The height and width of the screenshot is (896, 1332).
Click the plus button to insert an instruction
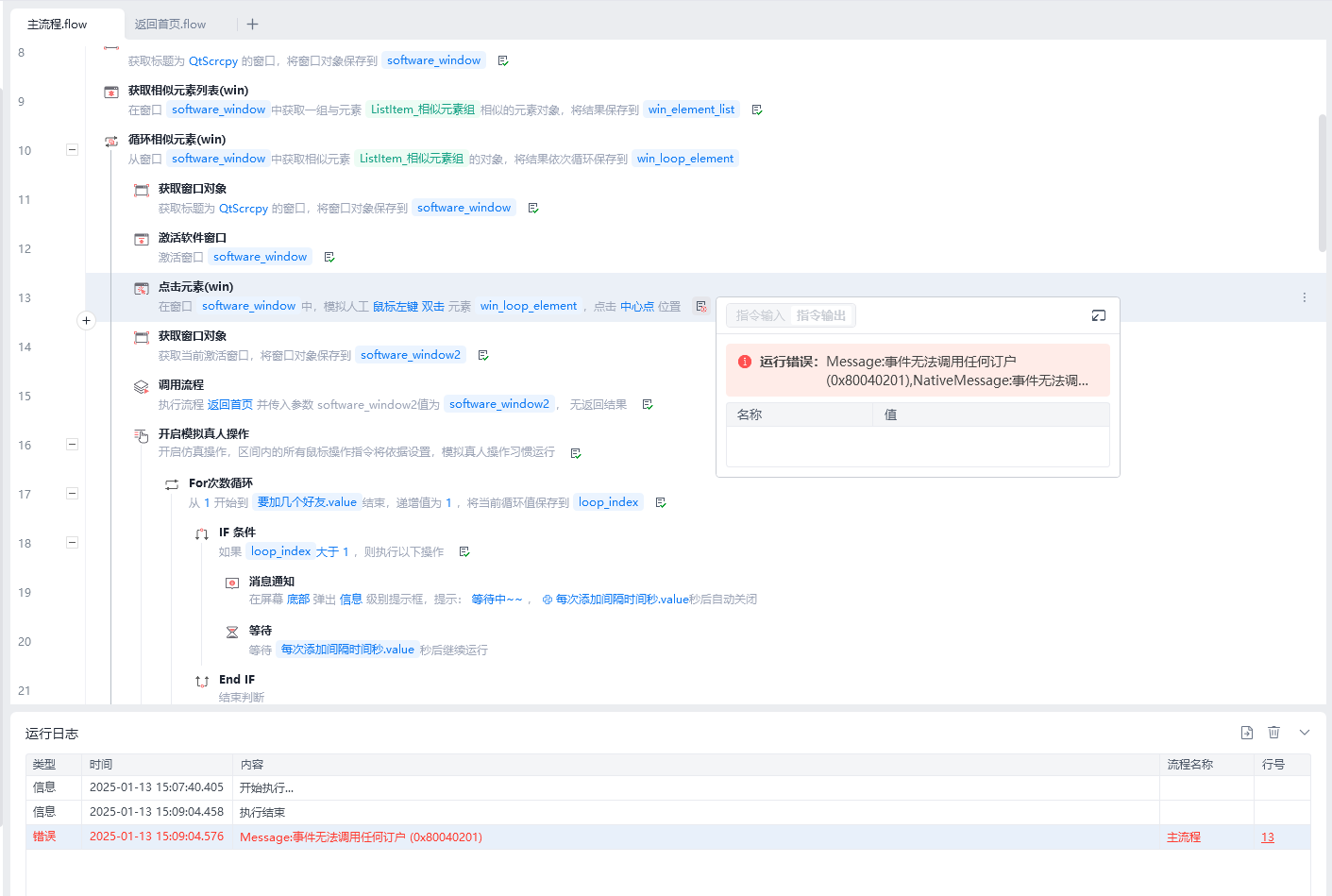(x=86, y=320)
